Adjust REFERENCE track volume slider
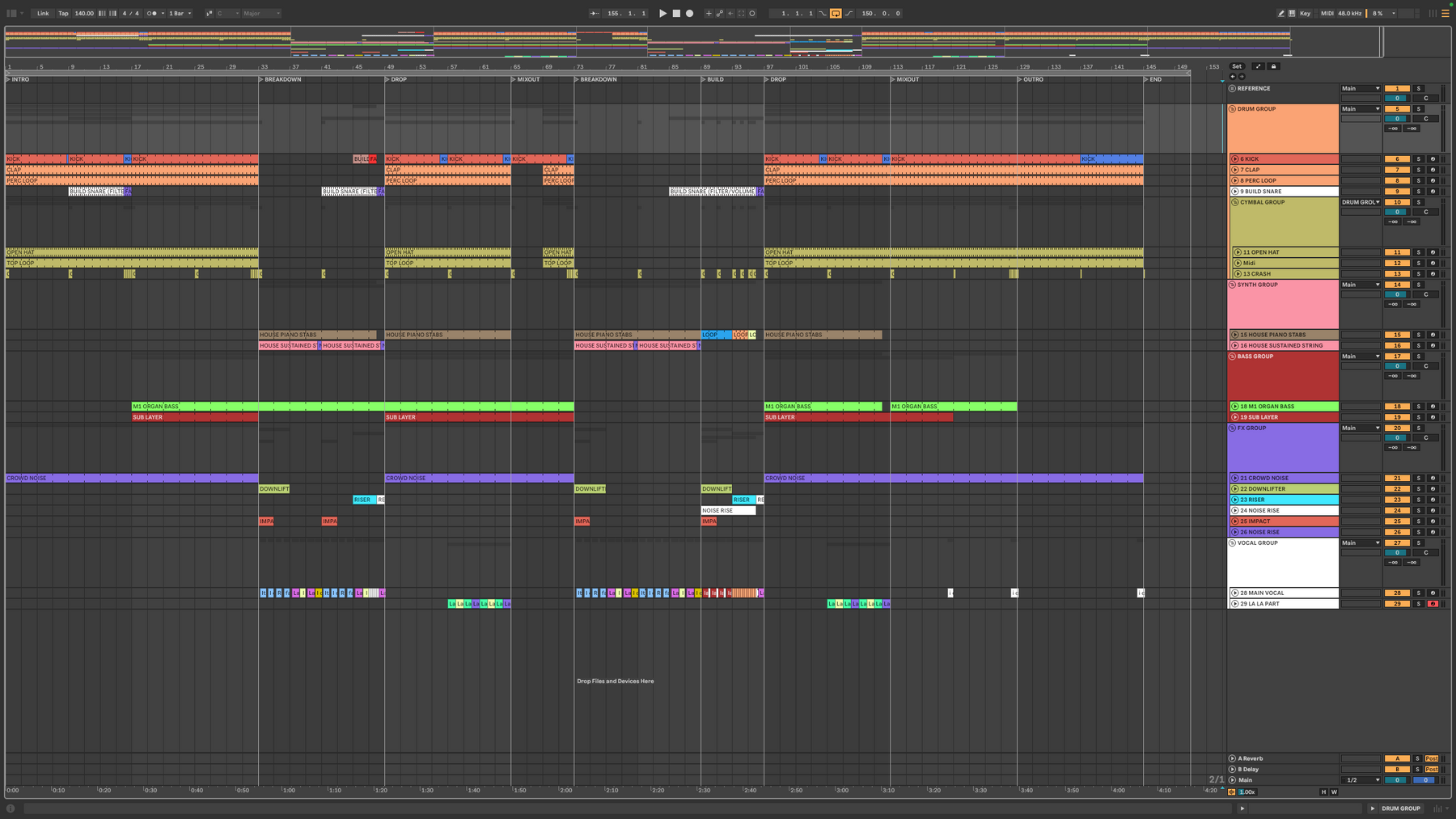This screenshot has width=1456, height=819. pyautogui.click(x=1397, y=98)
